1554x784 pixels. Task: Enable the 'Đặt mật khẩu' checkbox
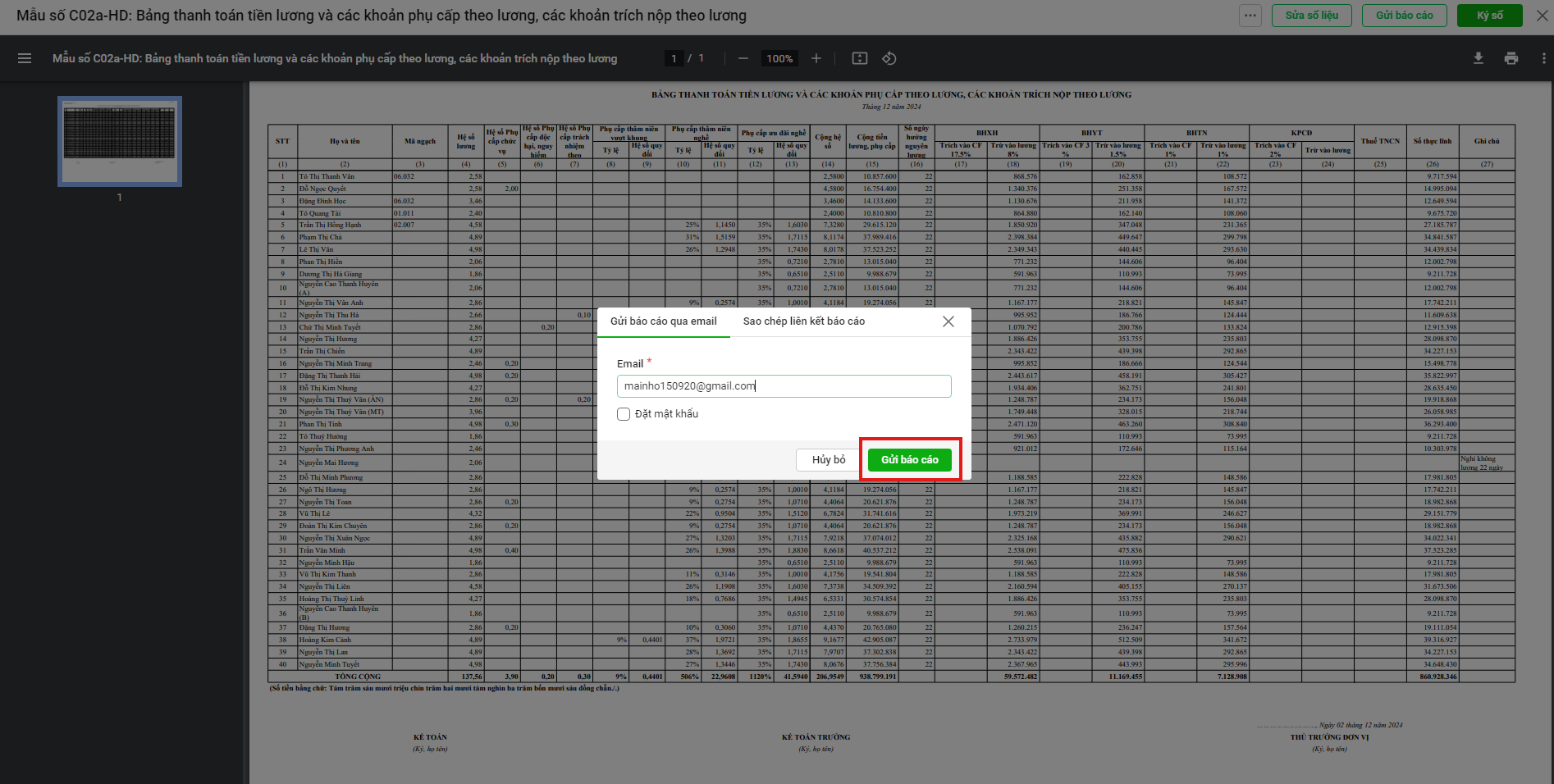point(624,414)
